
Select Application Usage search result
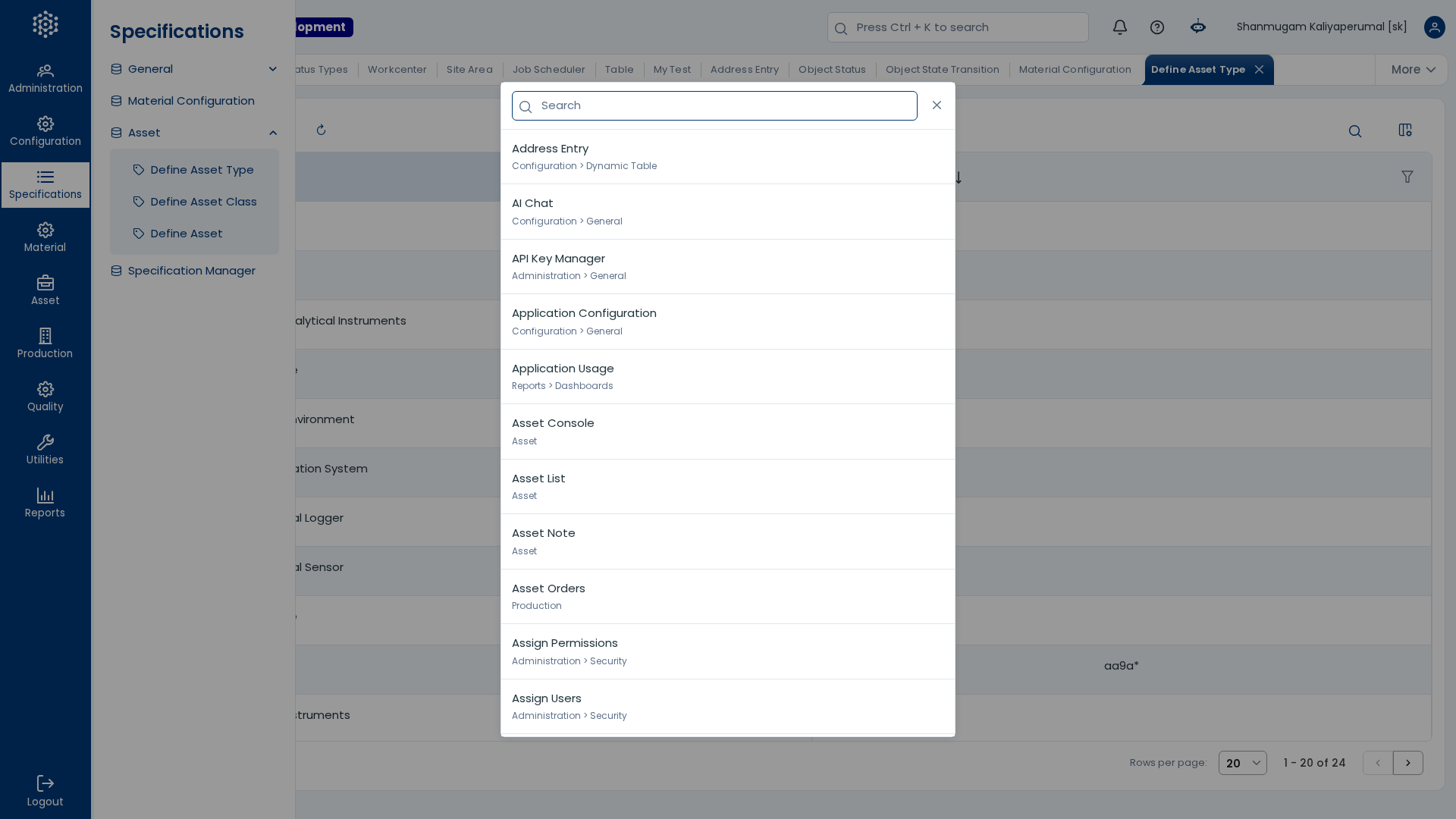tap(728, 377)
